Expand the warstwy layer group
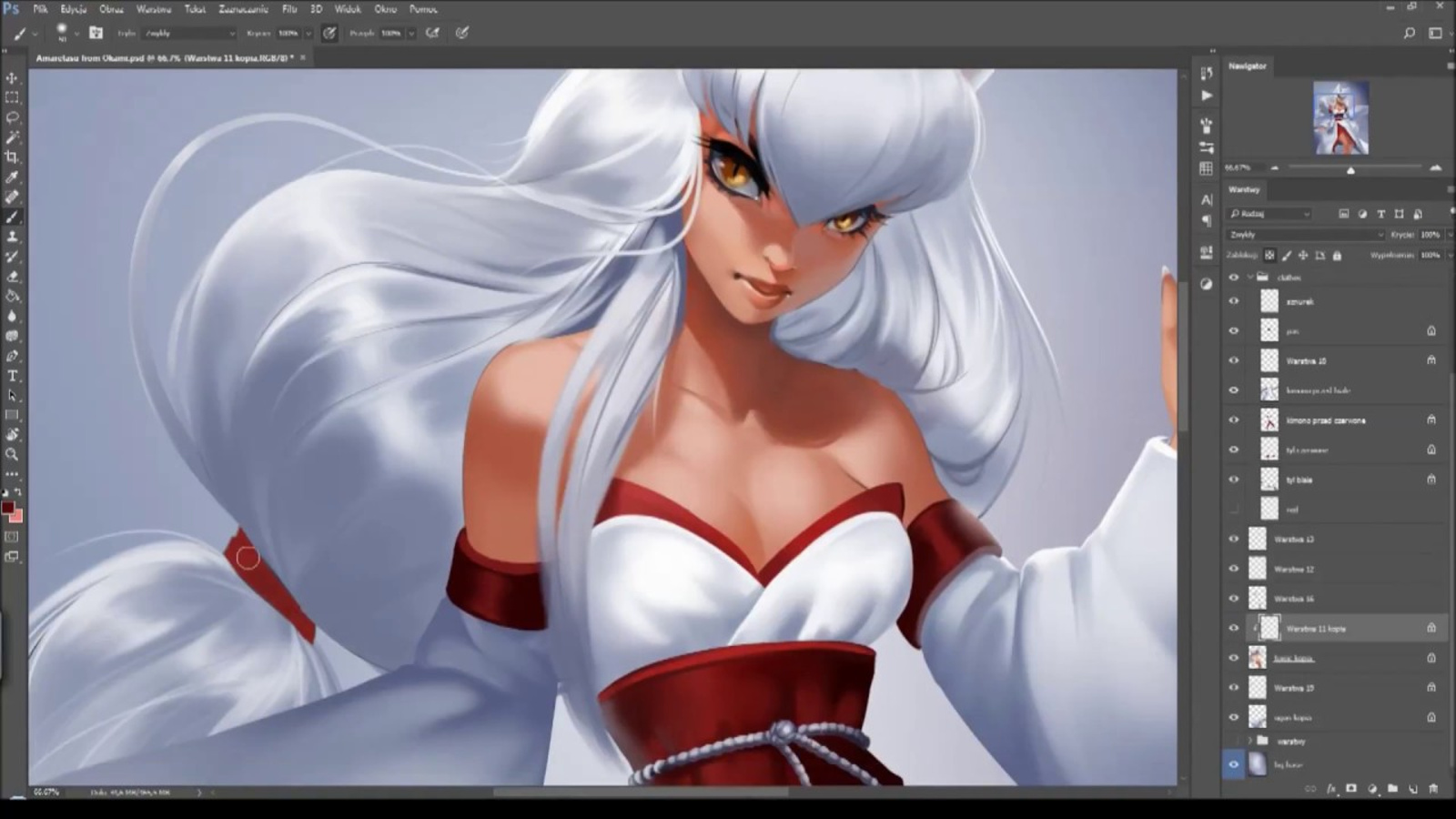This screenshot has height=819, width=1456. 1250,742
